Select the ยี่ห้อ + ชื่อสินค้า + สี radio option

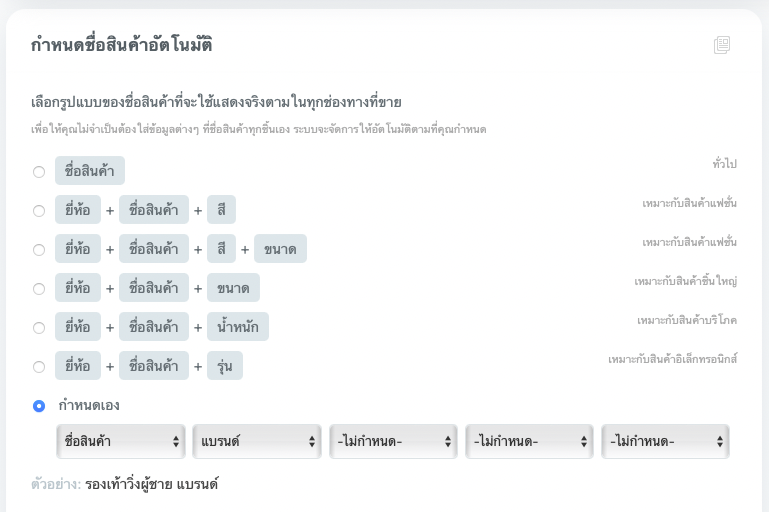pos(39,210)
